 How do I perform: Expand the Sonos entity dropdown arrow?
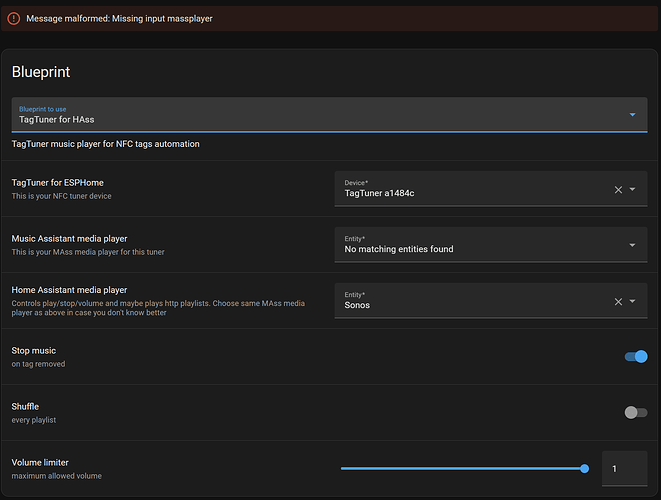632,301
